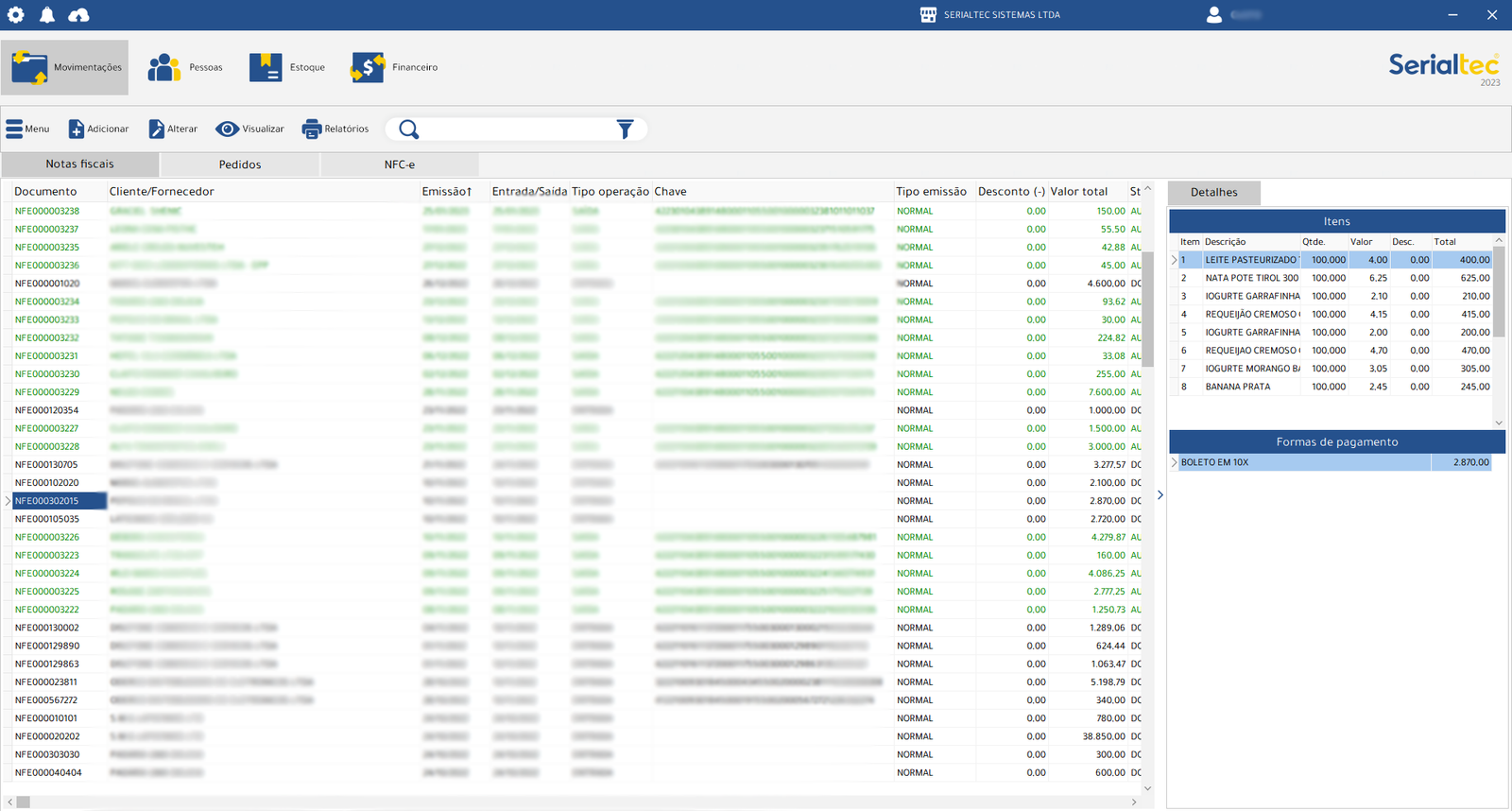Viewport: 1512px width, 811px height.
Task: Sort by the Documento column header
Action: (45, 191)
